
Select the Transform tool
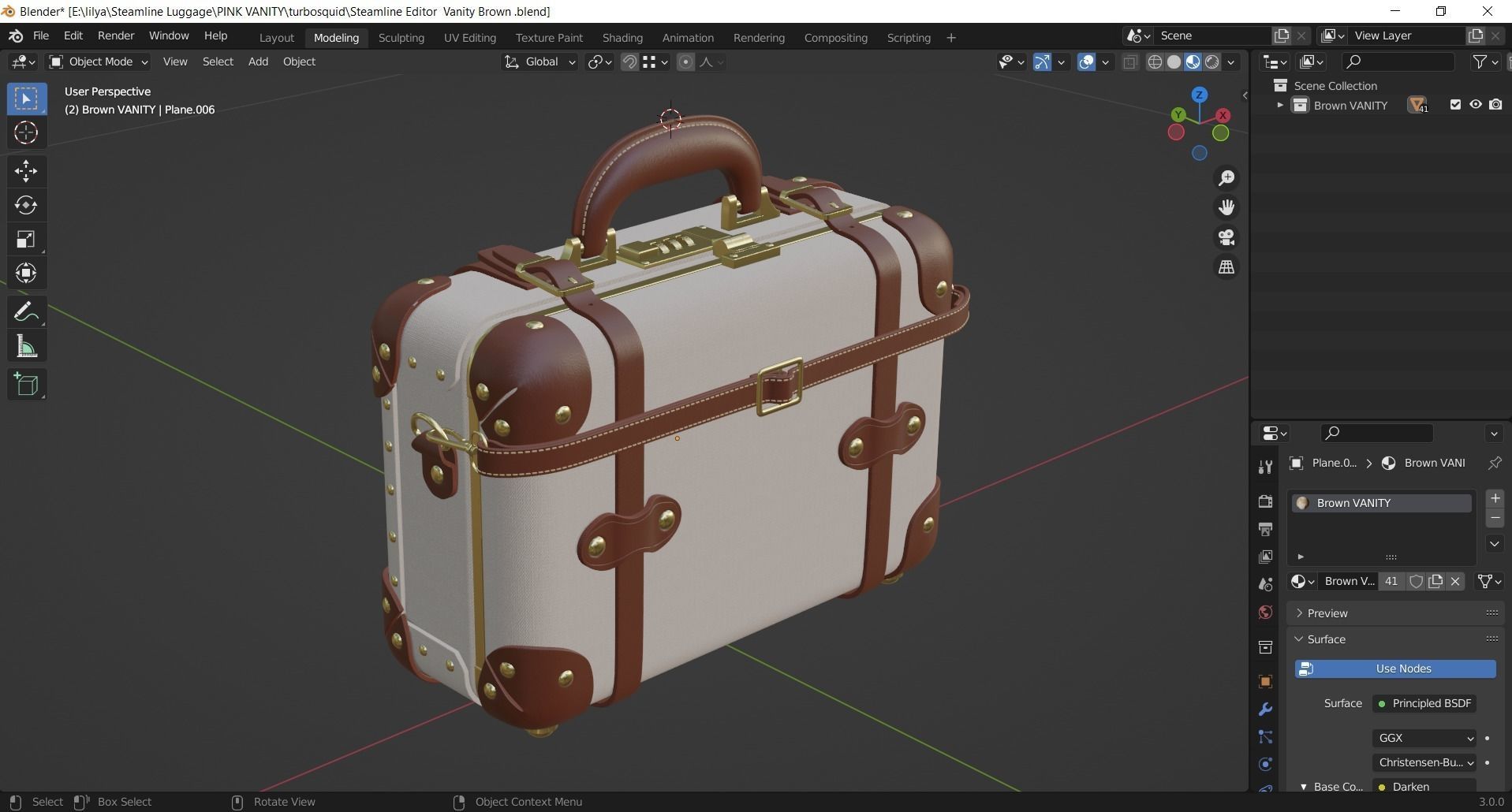26,273
